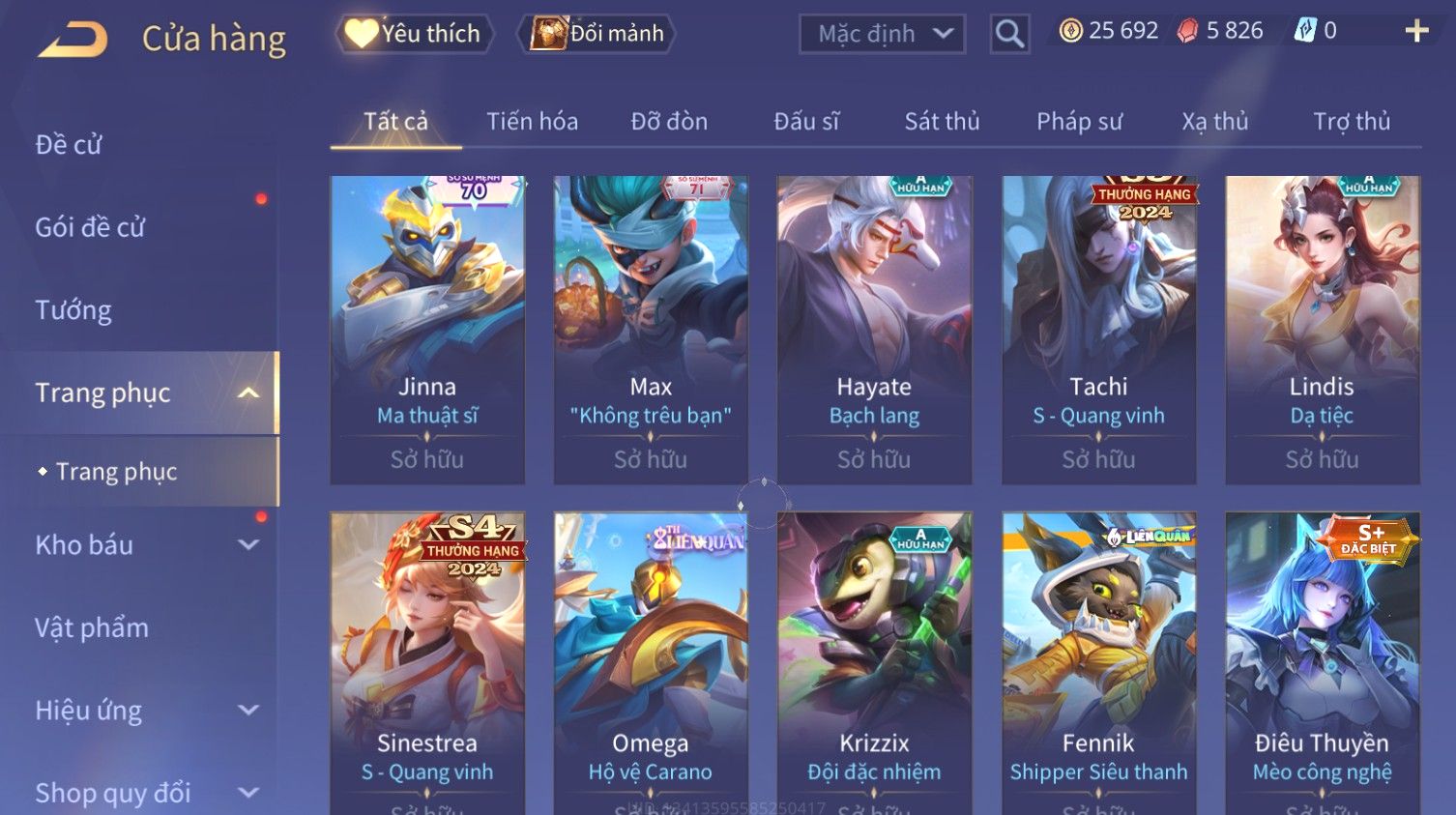This screenshot has width=1456, height=815.
Task: Tap the golden back arrow icon
Action: coord(73,39)
